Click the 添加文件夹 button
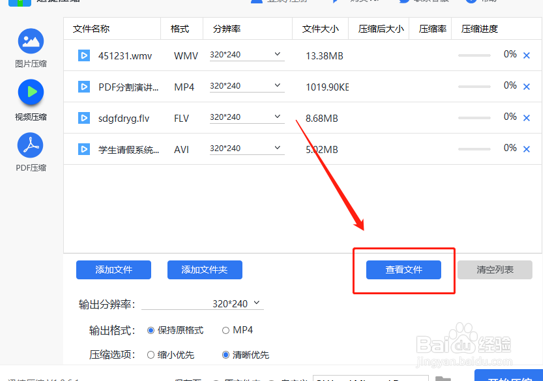Image resolution: width=543 pixels, height=381 pixels. click(205, 270)
